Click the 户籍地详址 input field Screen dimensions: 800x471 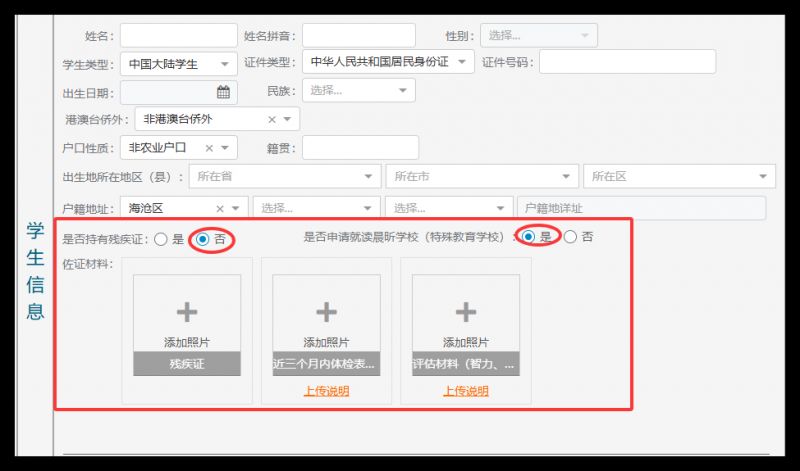pos(641,208)
